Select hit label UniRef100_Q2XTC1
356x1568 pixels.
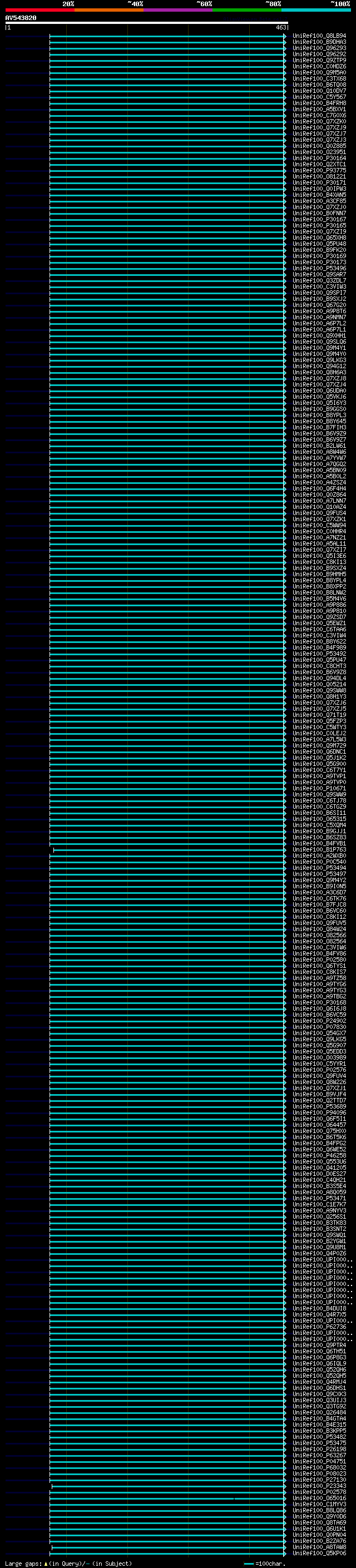pos(319,164)
